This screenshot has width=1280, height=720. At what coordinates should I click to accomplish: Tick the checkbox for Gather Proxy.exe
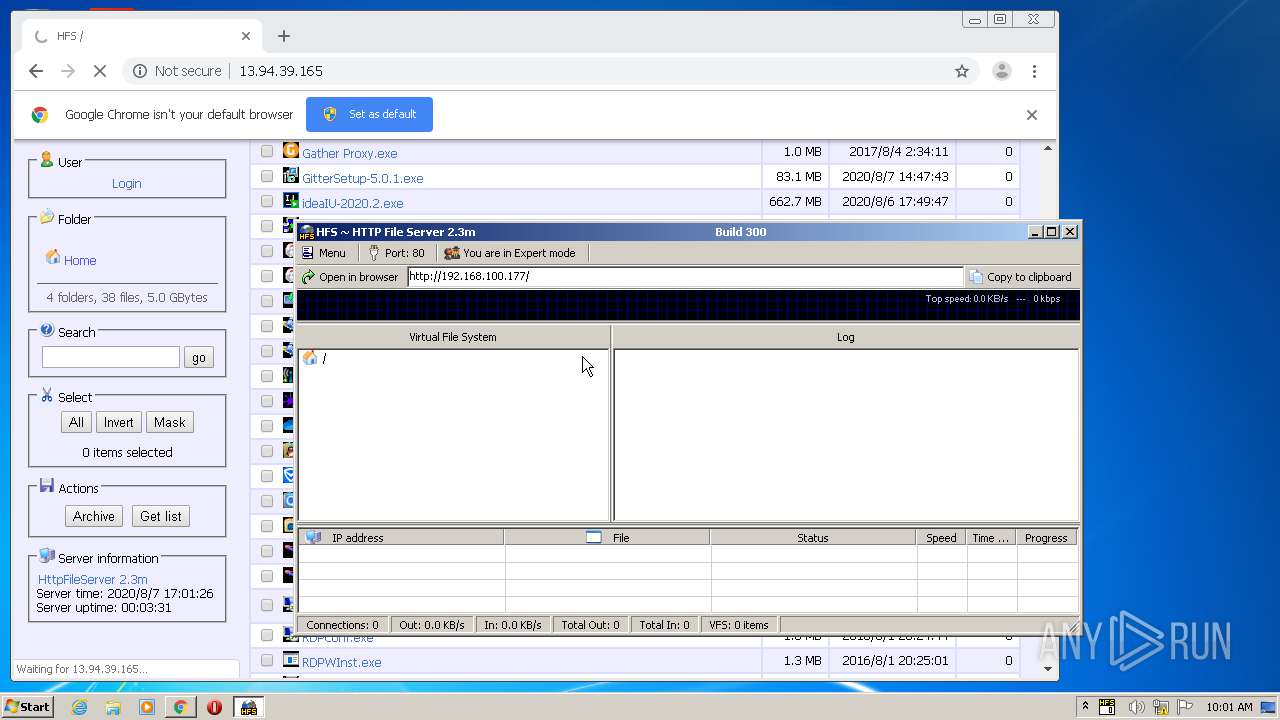pos(267,152)
